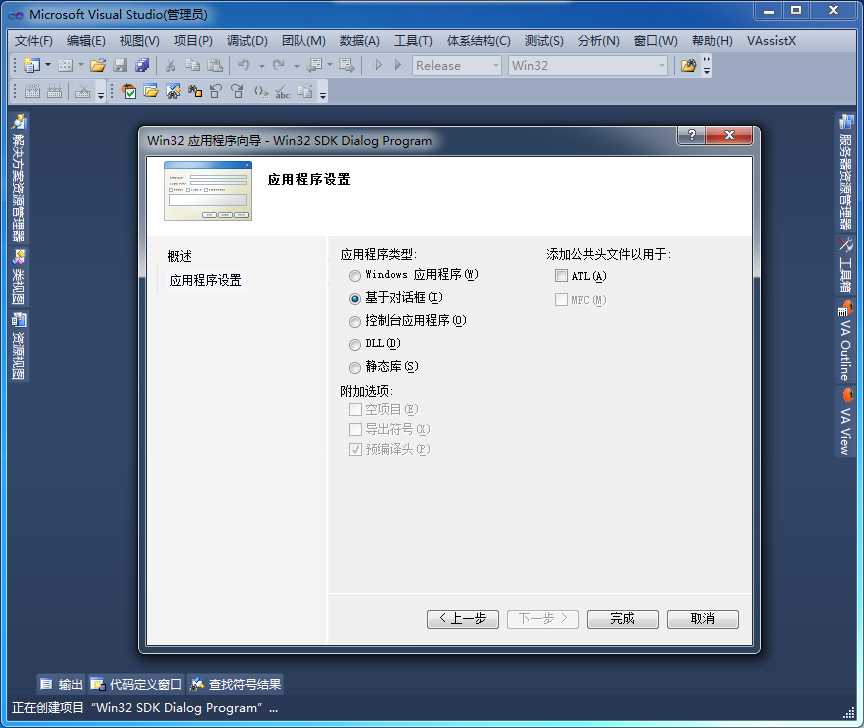Click VA Find References icon
Image resolution: width=864 pixels, height=728 pixels.
coord(195,91)
